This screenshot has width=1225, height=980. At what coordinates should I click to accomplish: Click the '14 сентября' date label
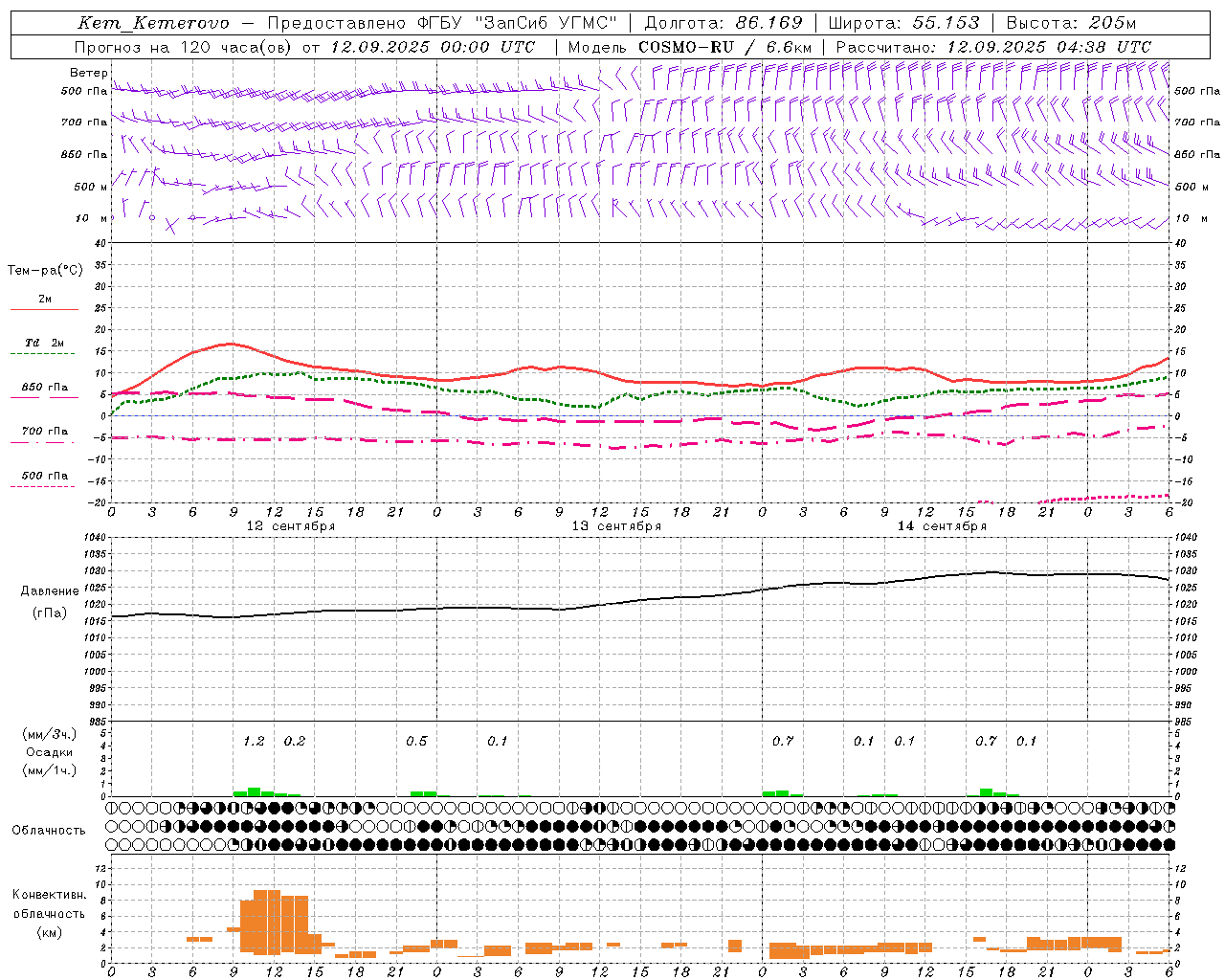942,526
